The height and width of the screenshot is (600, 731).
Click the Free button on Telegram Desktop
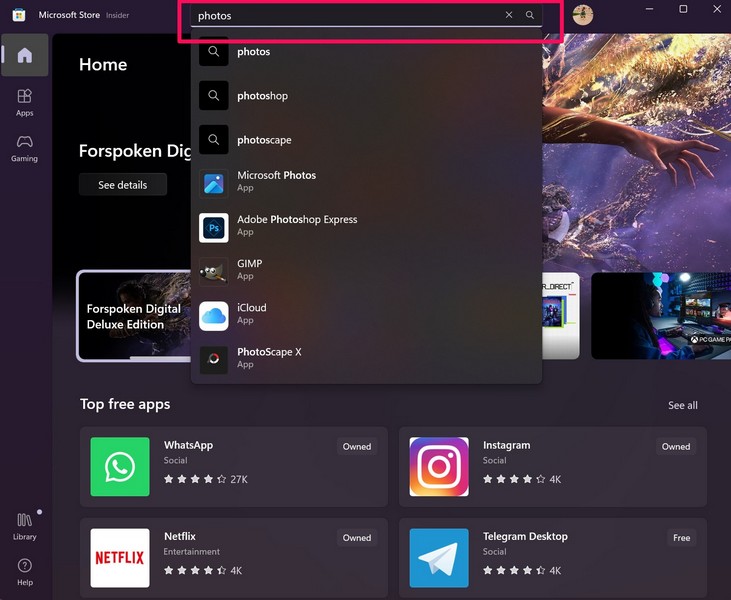681,538
